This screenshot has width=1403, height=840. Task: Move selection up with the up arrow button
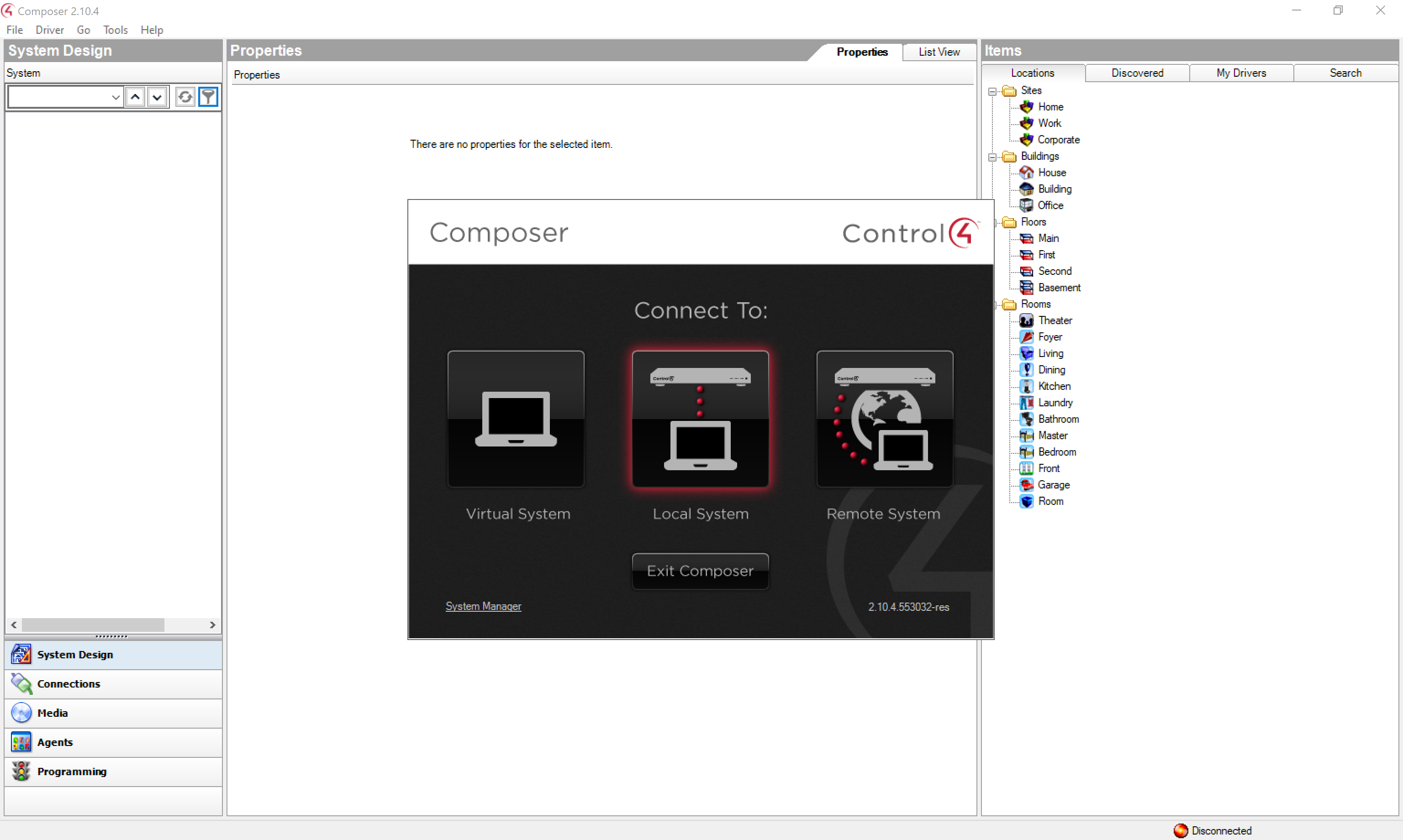[135, 97]
